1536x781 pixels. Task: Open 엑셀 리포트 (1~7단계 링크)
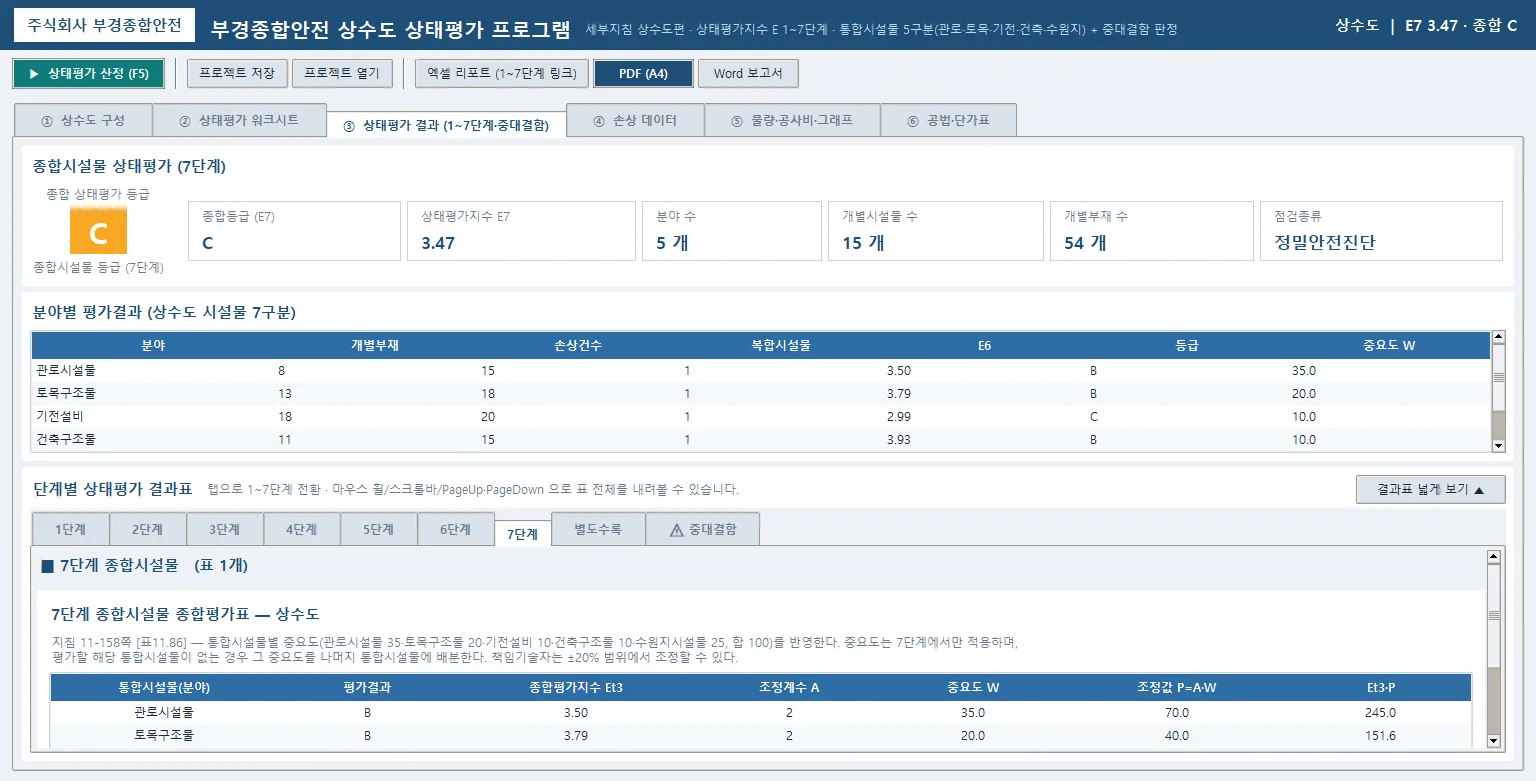501,74
